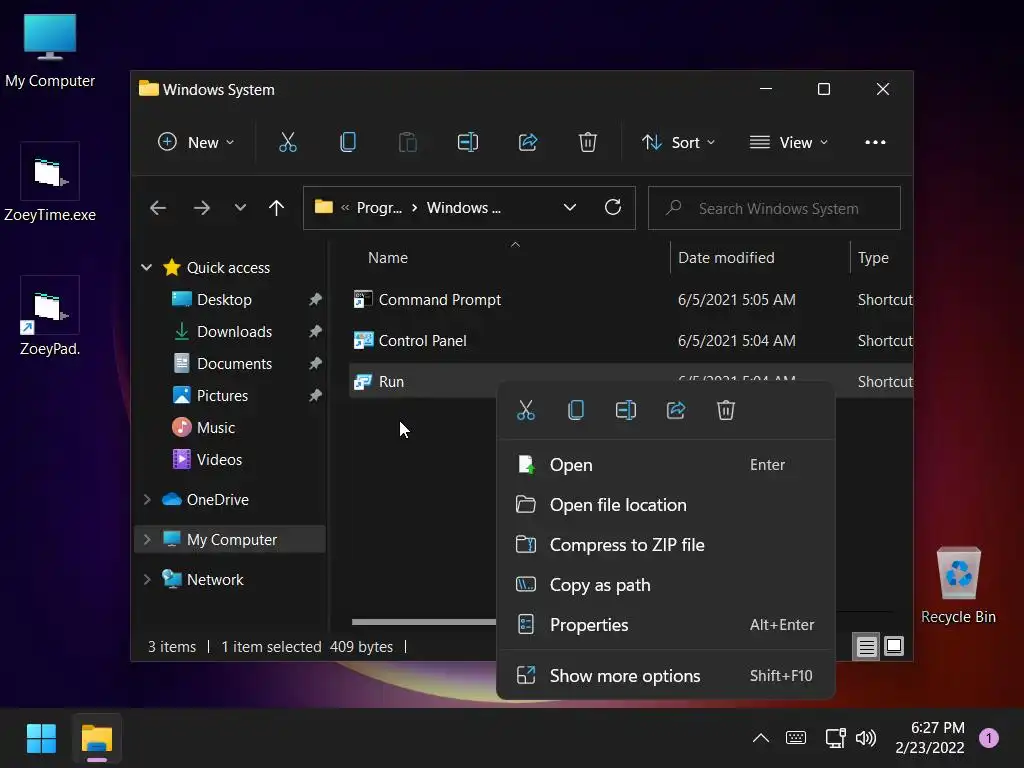Sort by the Name column header
This screenshot has width=1024, height=768.
pos(509,257)
